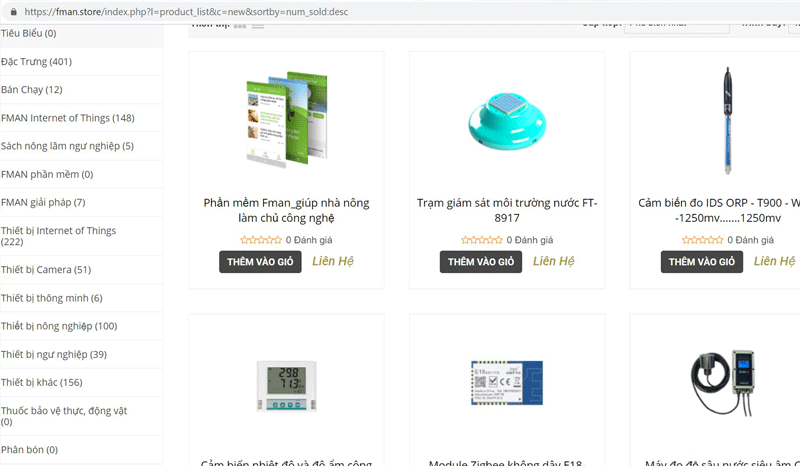
Task: Open Phần mềm Fman_giúp nhà nông product title
Action: click(286, 210)
